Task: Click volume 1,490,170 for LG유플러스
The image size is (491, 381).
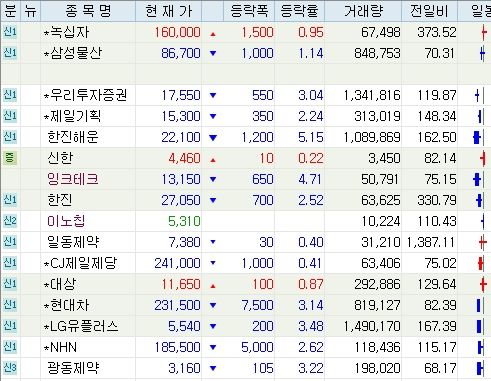Action: tap(372, 326)
